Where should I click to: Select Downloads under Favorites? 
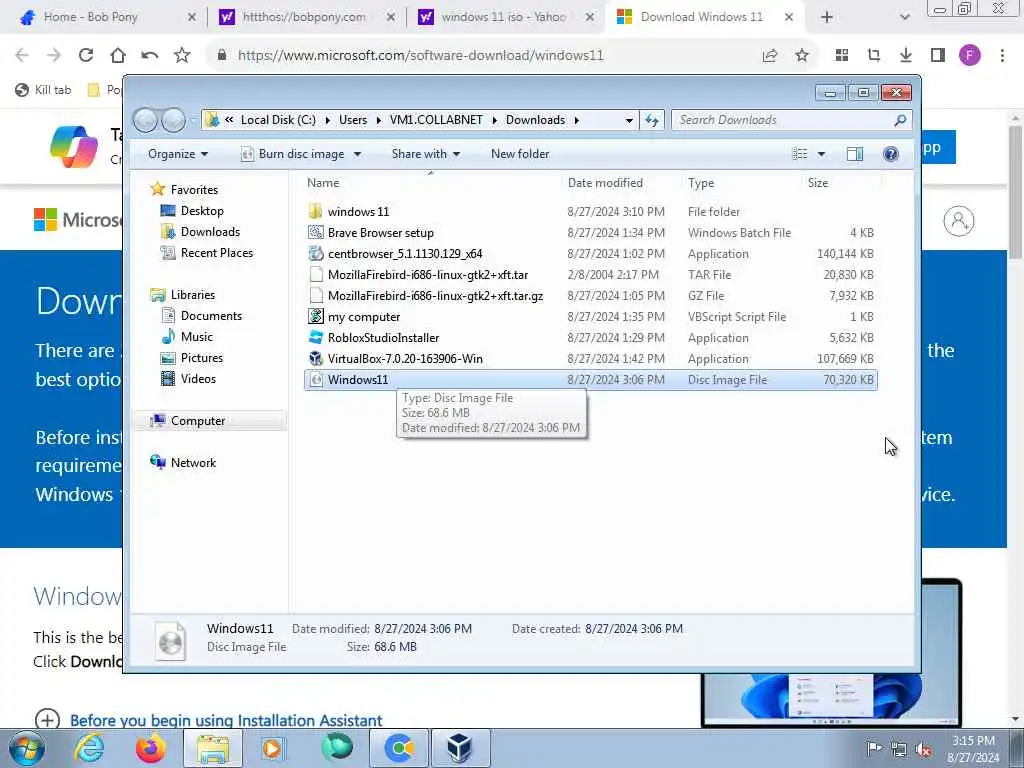coord(210,232)
